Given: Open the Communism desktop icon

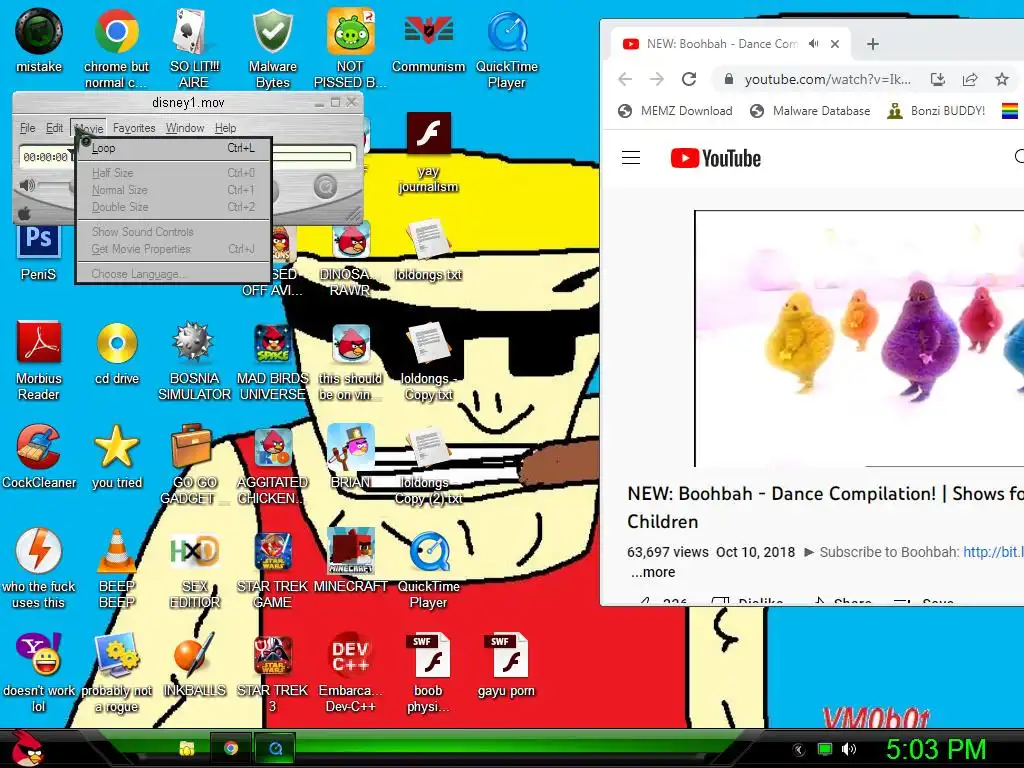Looking at the screenshot, I should (428, 31).
